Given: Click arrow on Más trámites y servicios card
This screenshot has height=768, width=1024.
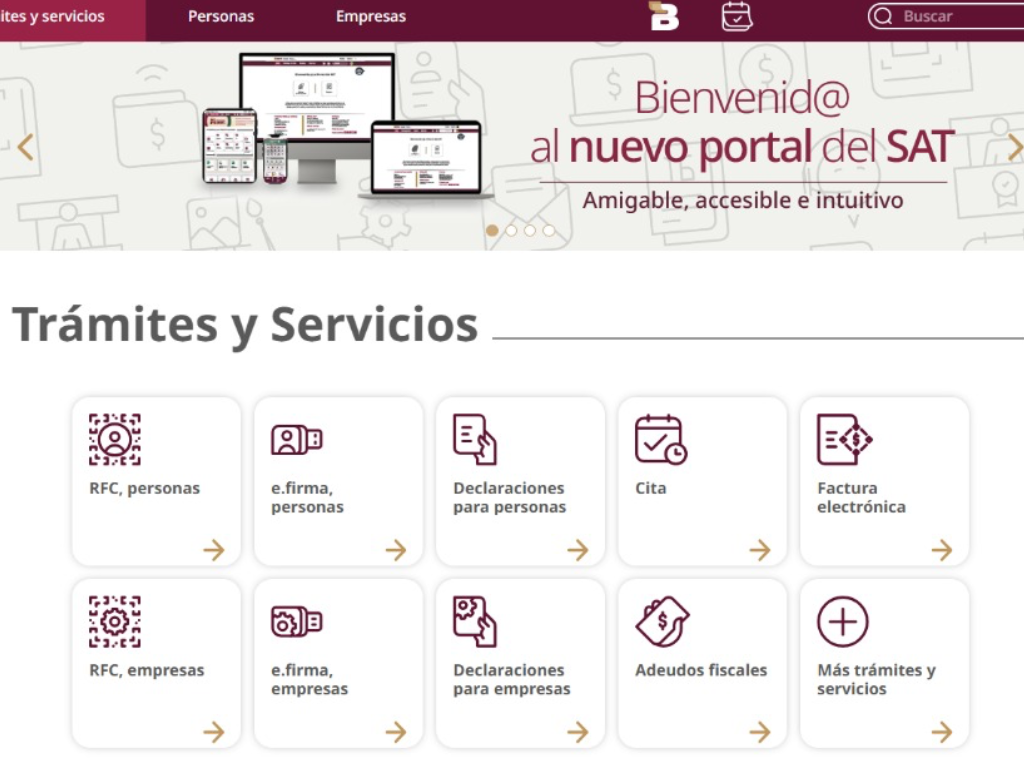Looking at the screenshot, I should (942, 732).
